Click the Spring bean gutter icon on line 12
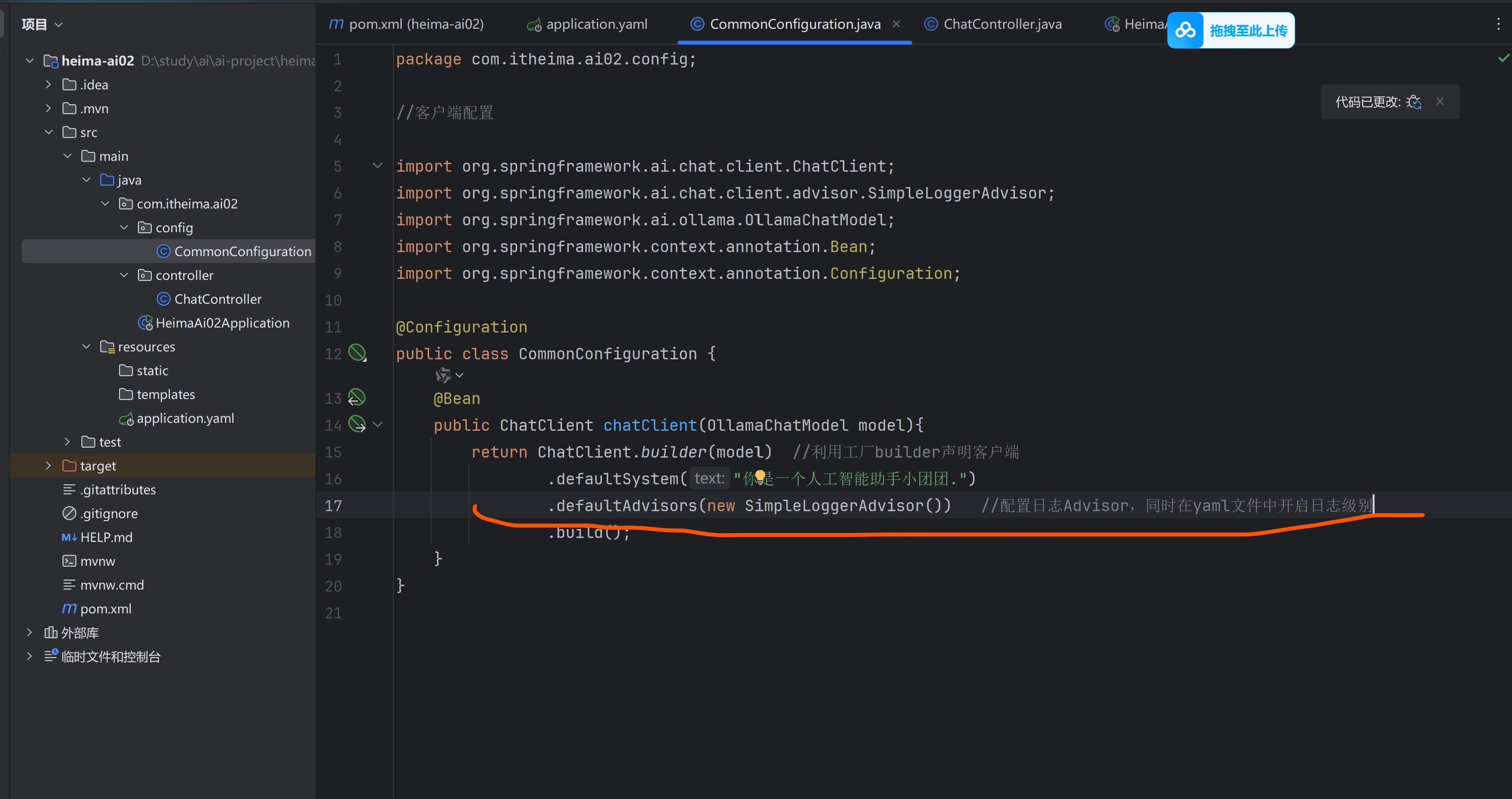This screenshot has height=799, width=1512. click(357, 353)
